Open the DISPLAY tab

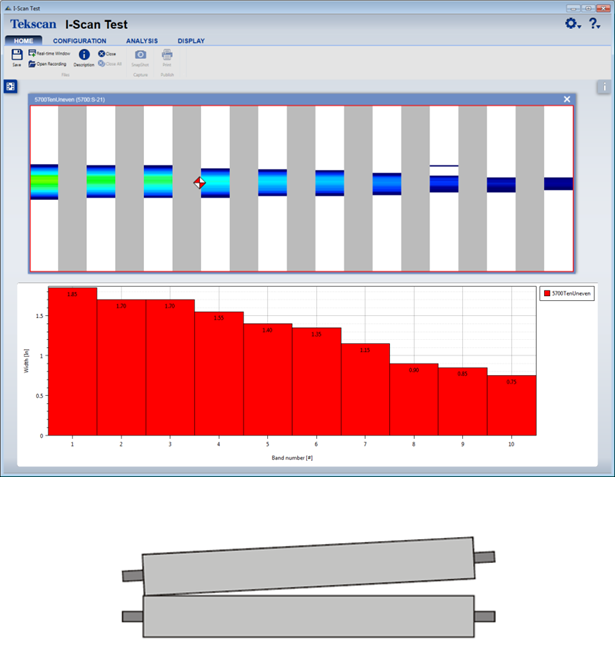(x=191, y=41)
